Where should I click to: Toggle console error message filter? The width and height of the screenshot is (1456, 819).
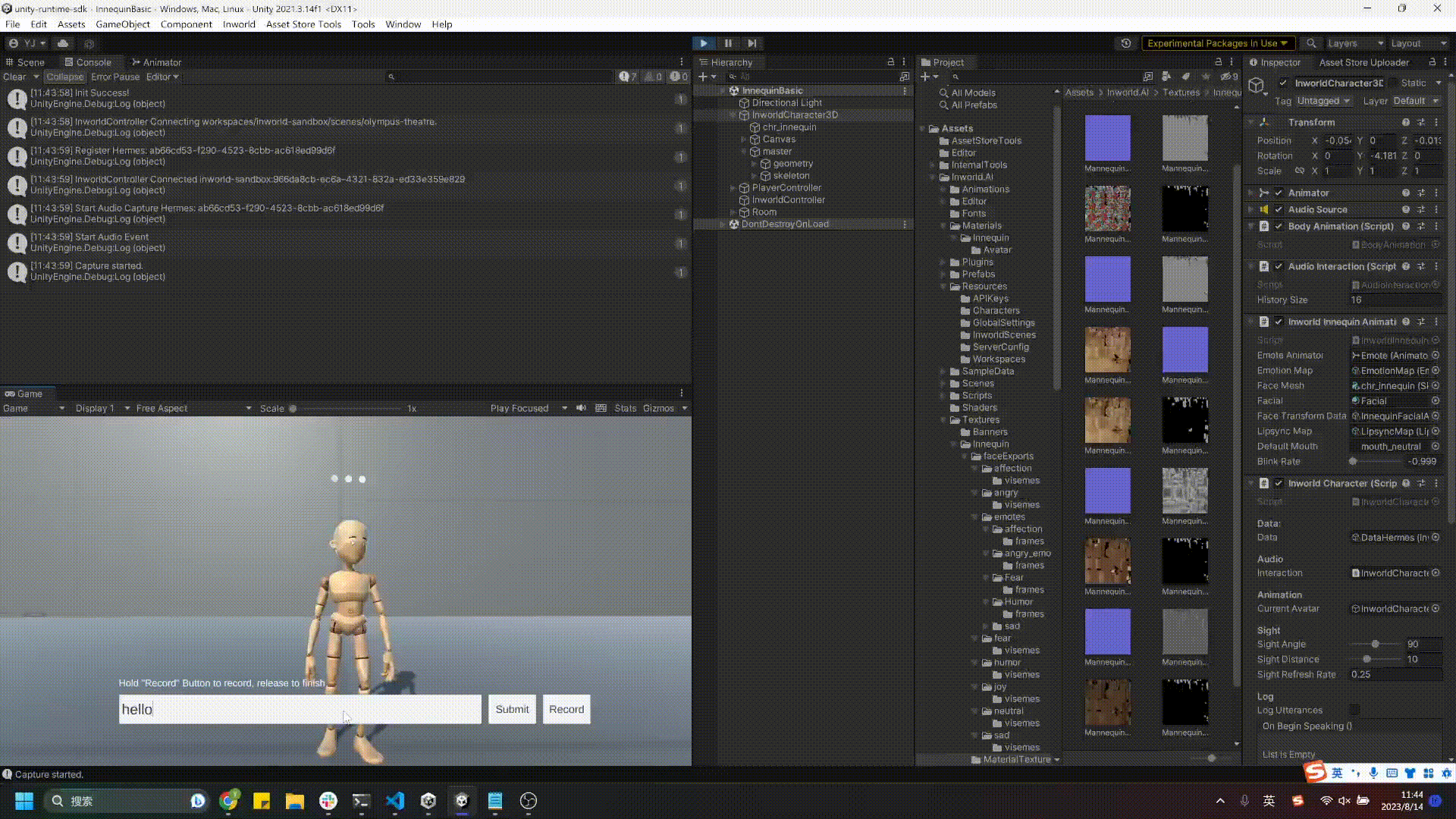click(679, 77)
